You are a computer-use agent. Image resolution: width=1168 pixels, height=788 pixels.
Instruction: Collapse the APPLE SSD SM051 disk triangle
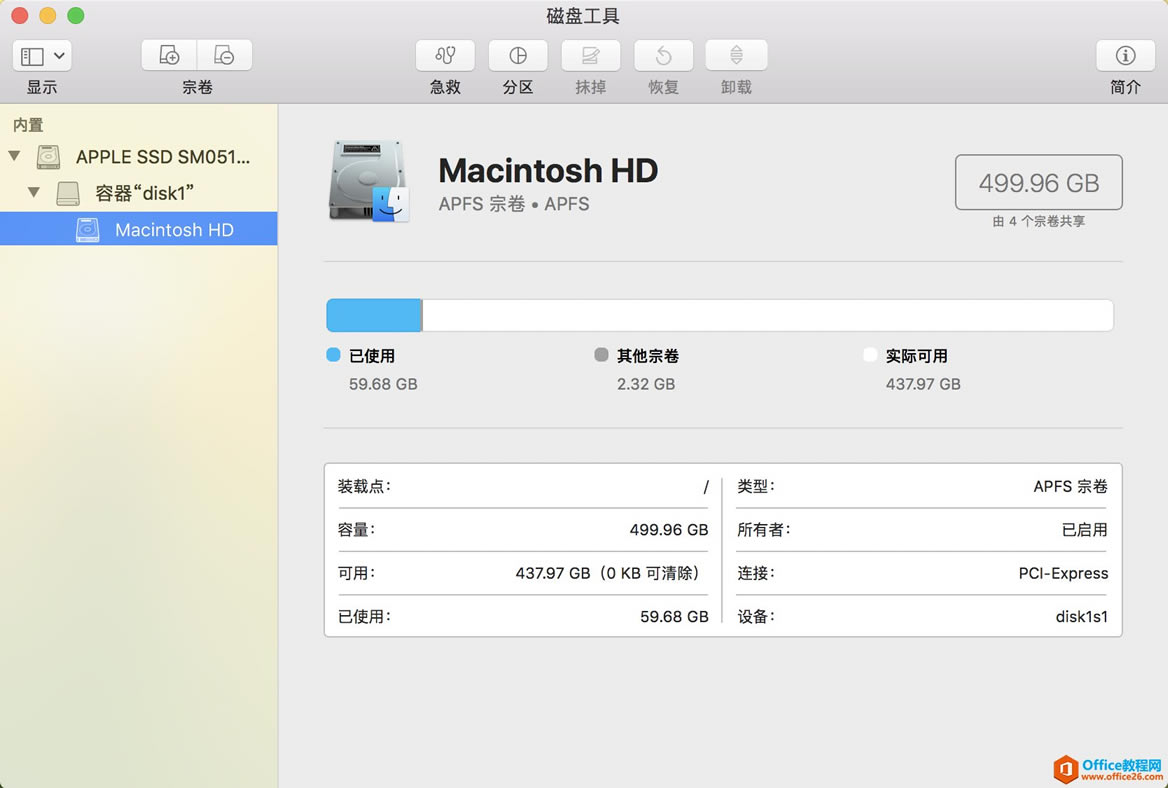pos(14,156)
